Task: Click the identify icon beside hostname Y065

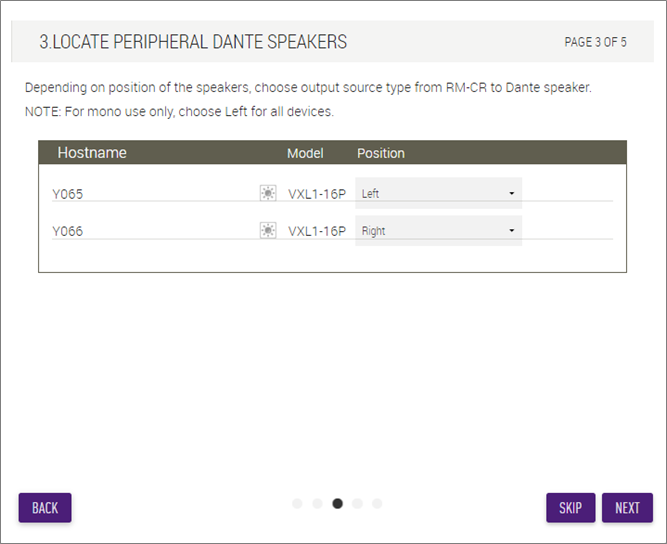Action: click(268, 193)
